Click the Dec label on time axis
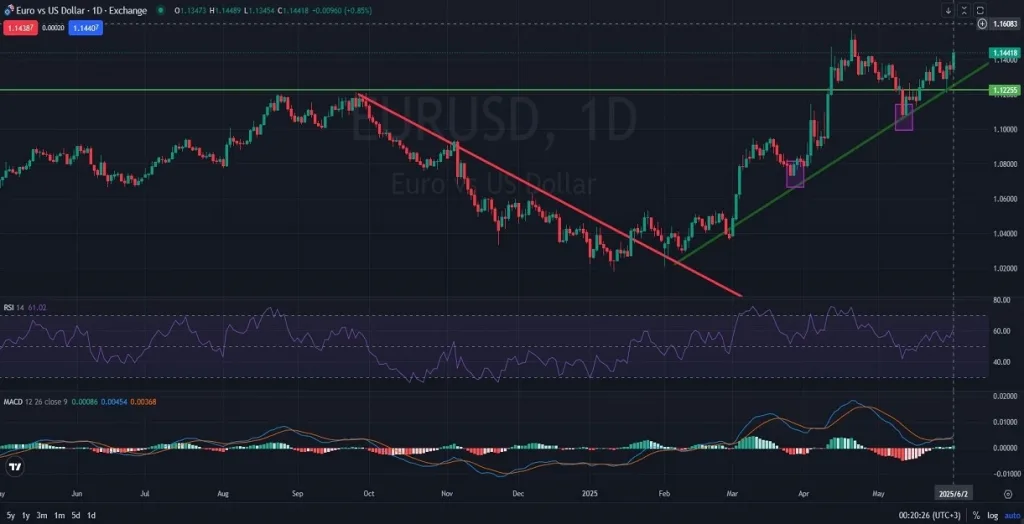1024x524 pixels. point(517,495)
